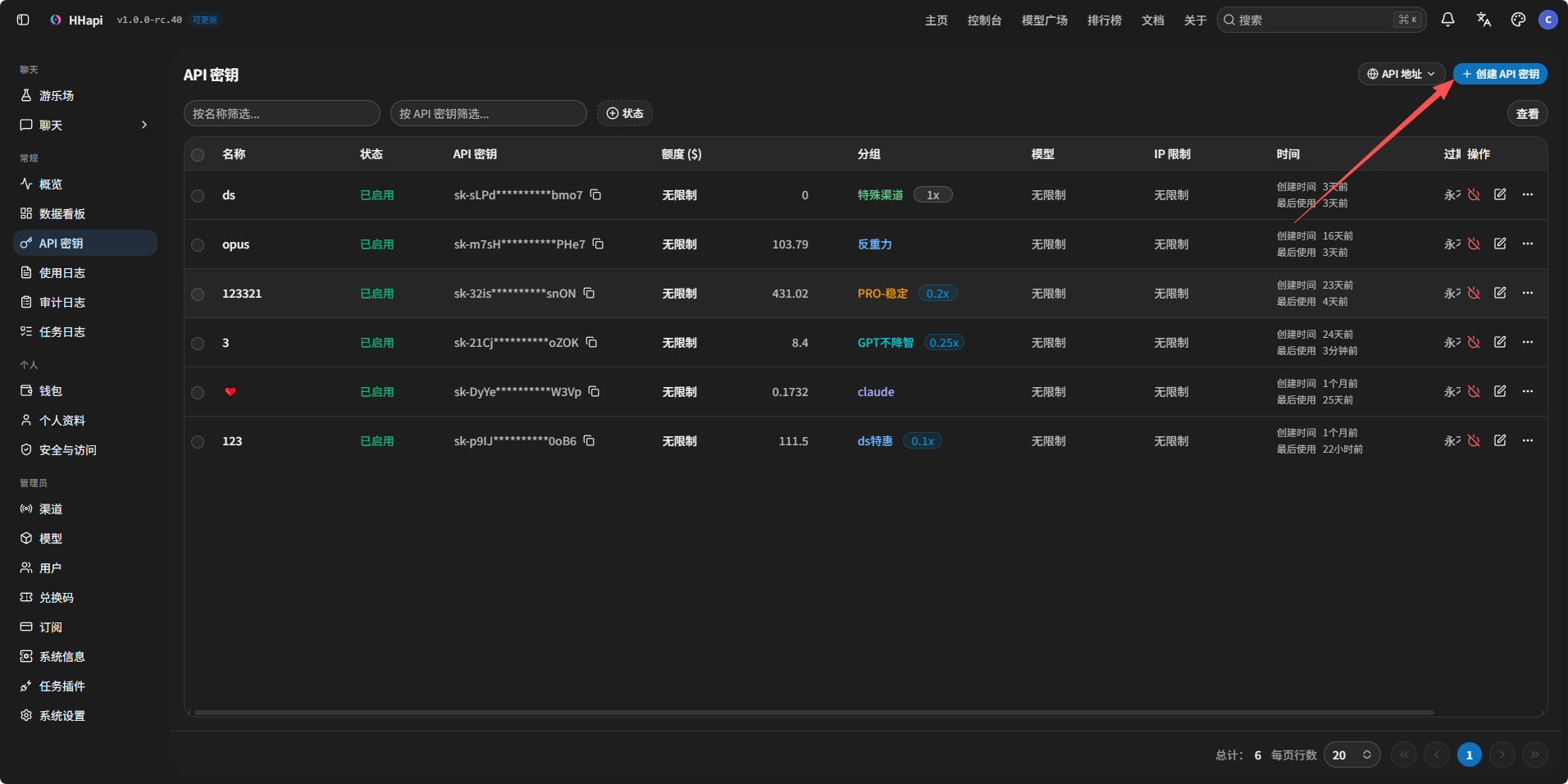Select the 123321 row checkbox
1568x784 pixels.
(198, 294)
